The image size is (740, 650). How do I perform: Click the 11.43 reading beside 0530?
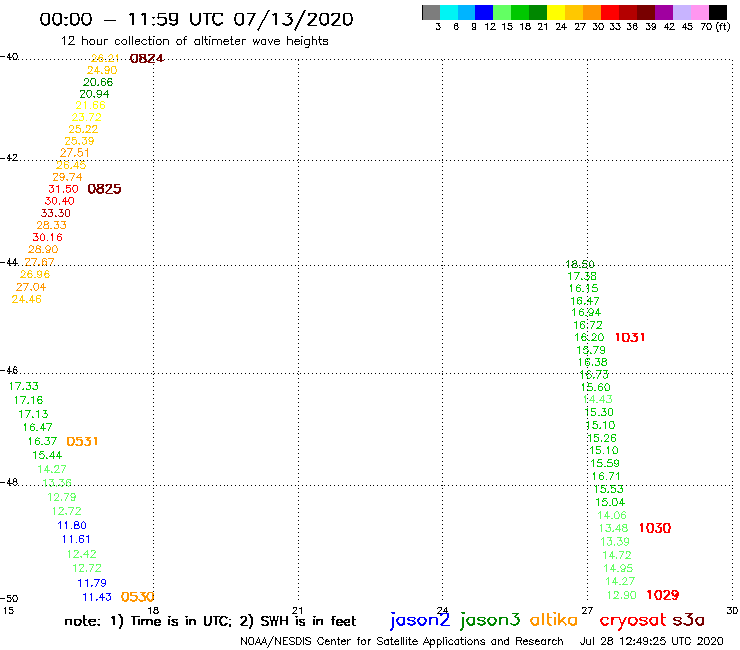(97, 597)
